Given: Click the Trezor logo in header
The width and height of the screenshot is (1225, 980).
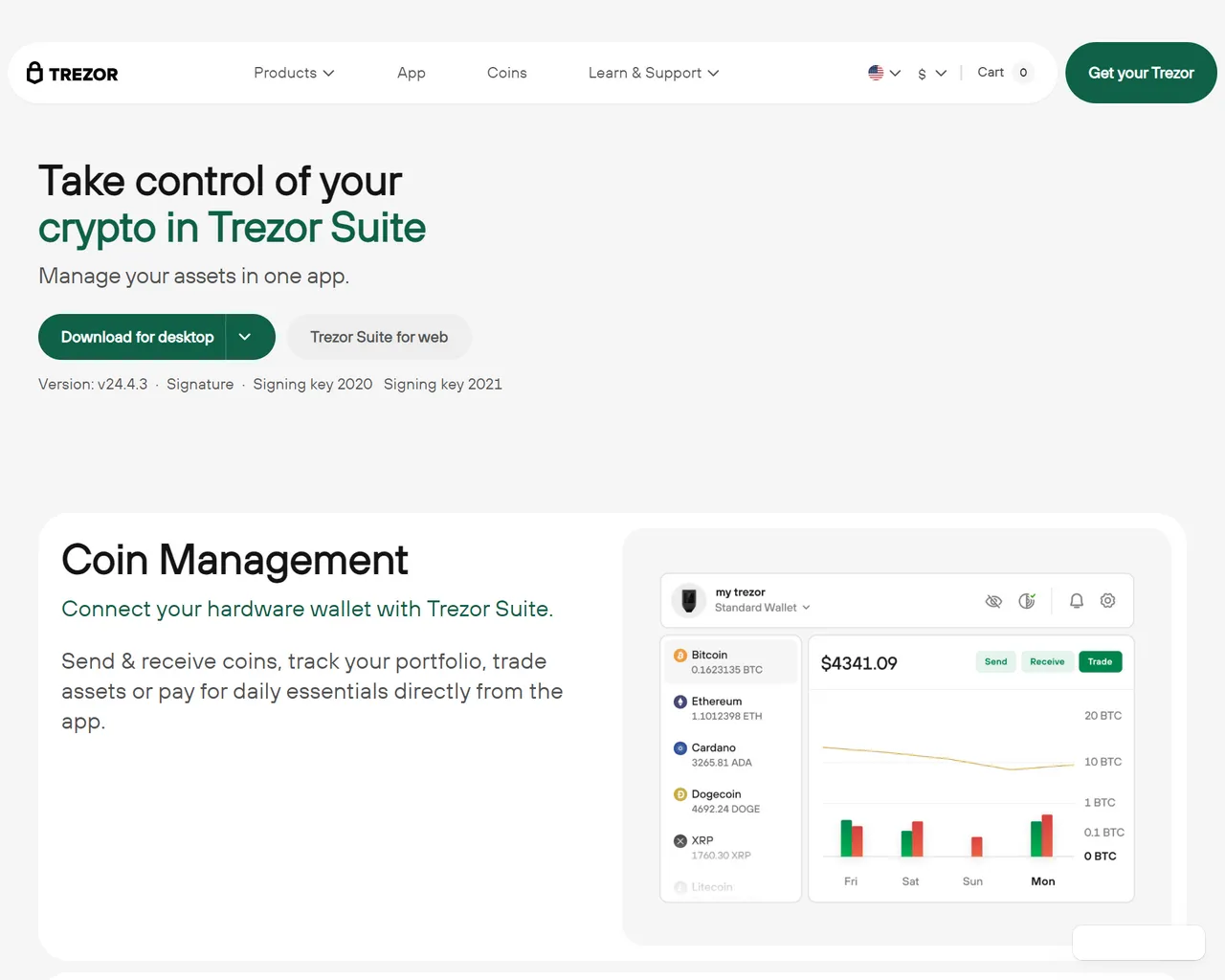Looking at the screenshot, I should (x=72, y=73).
